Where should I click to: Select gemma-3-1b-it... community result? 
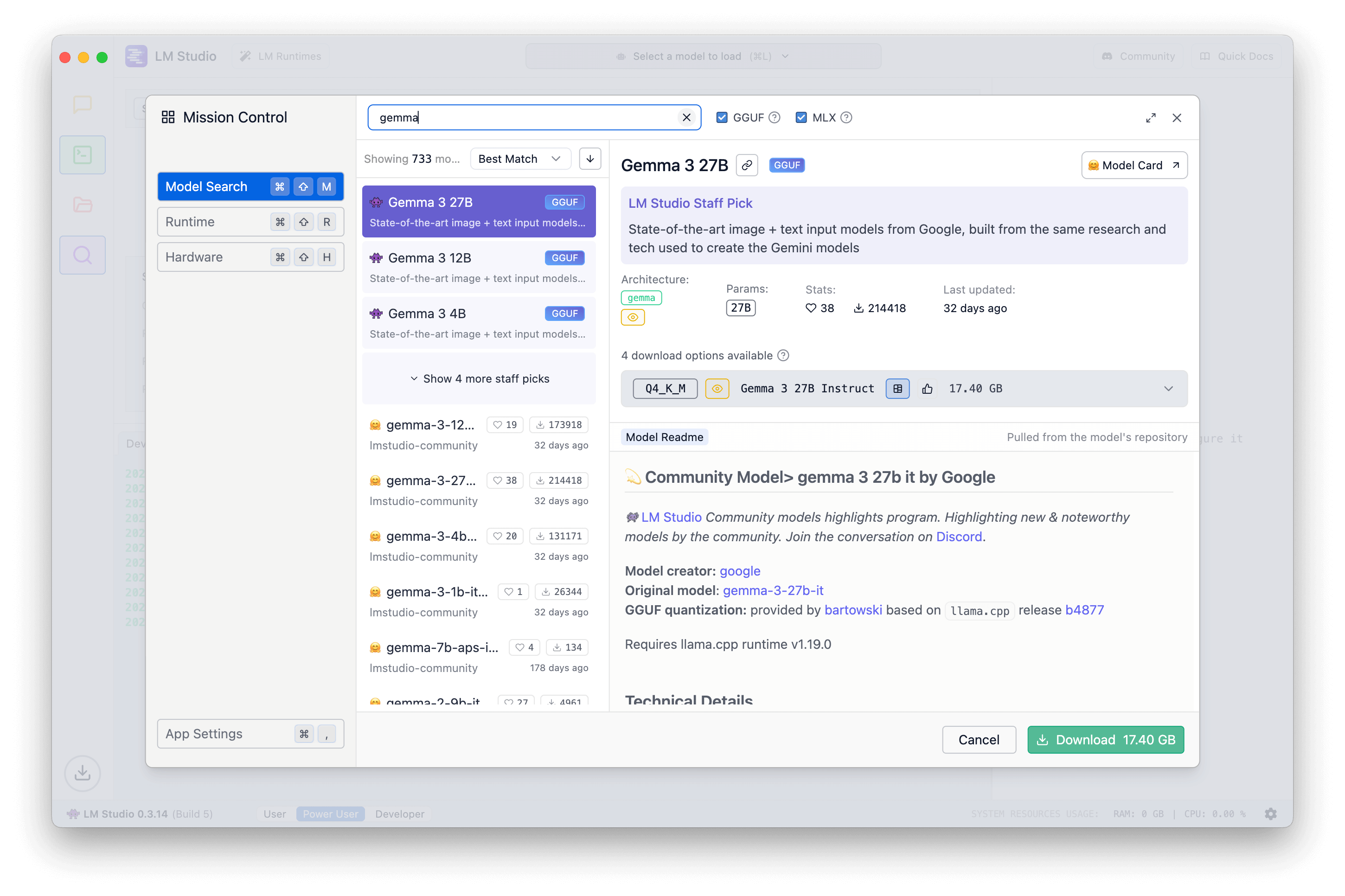(x=479, y=602)
